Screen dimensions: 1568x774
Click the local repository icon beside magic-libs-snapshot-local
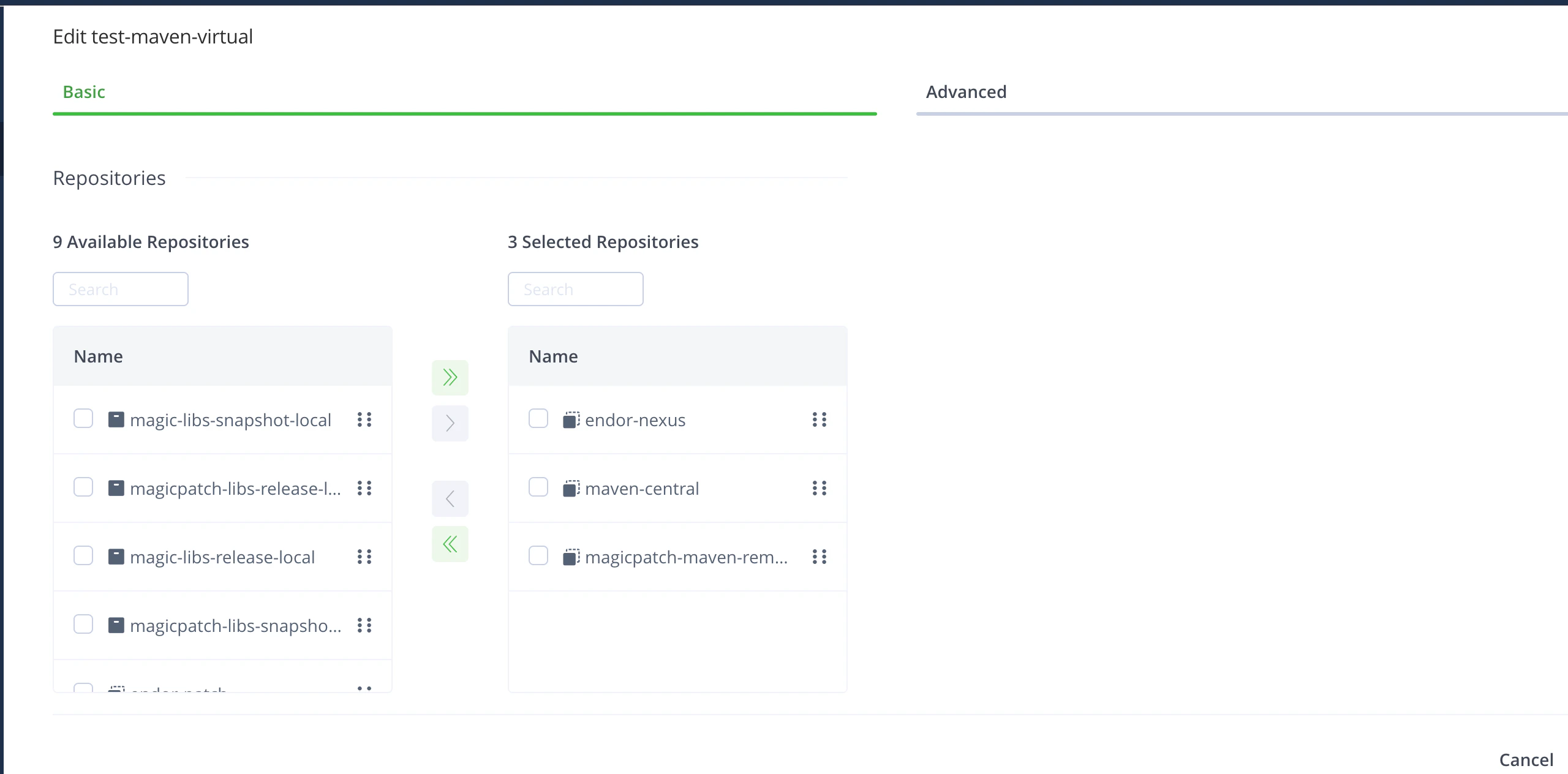[117, 419]
